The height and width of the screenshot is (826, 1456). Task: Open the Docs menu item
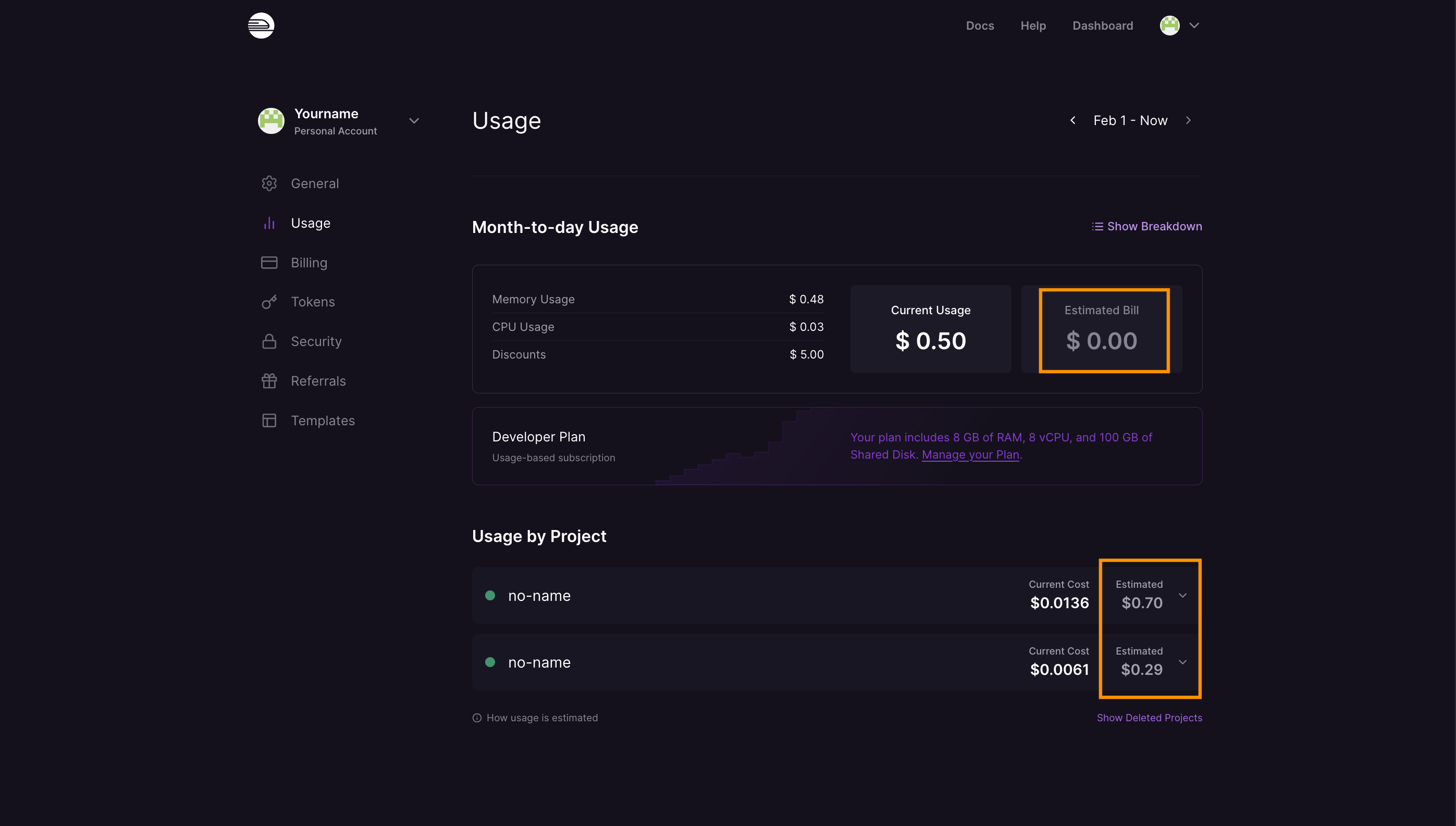pyautogui.click(x=980, y=26)
